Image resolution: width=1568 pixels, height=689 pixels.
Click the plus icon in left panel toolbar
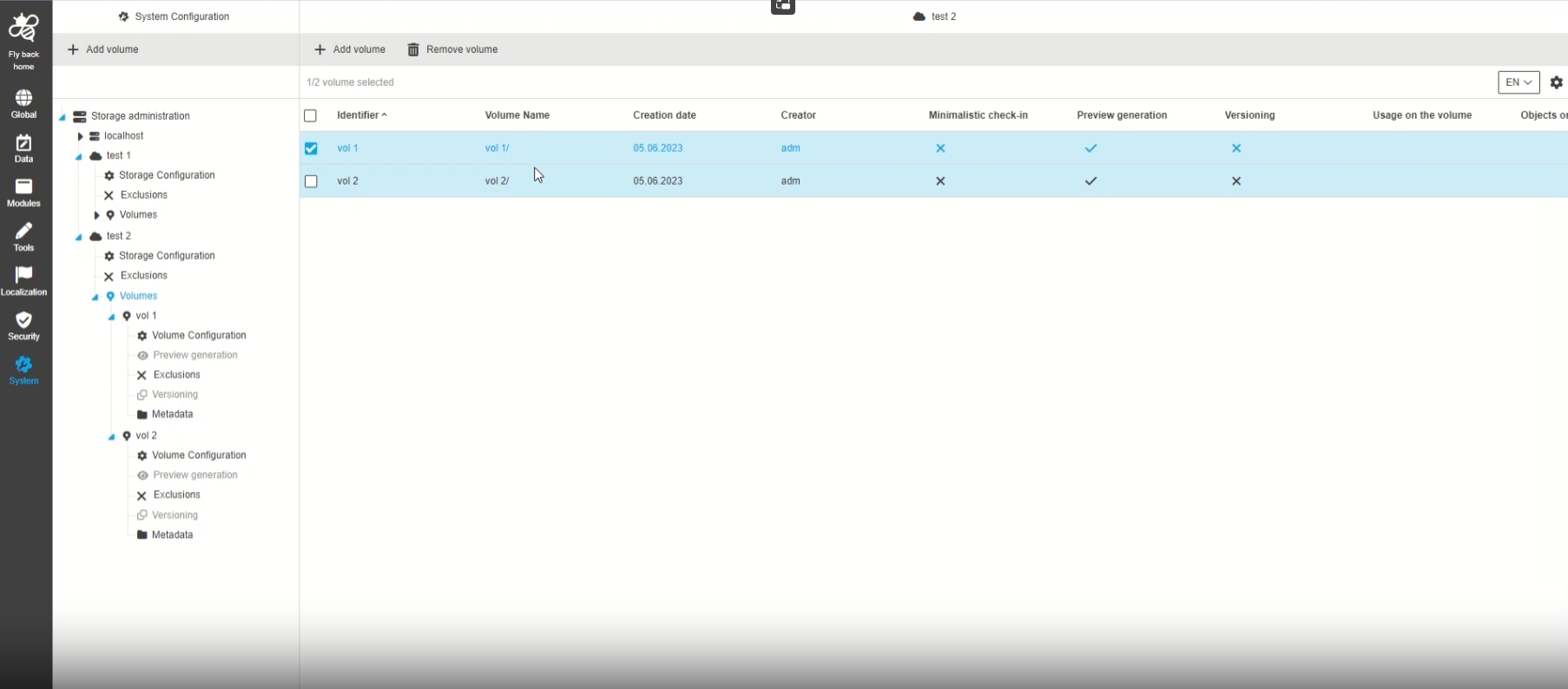[x=73, y=49]
